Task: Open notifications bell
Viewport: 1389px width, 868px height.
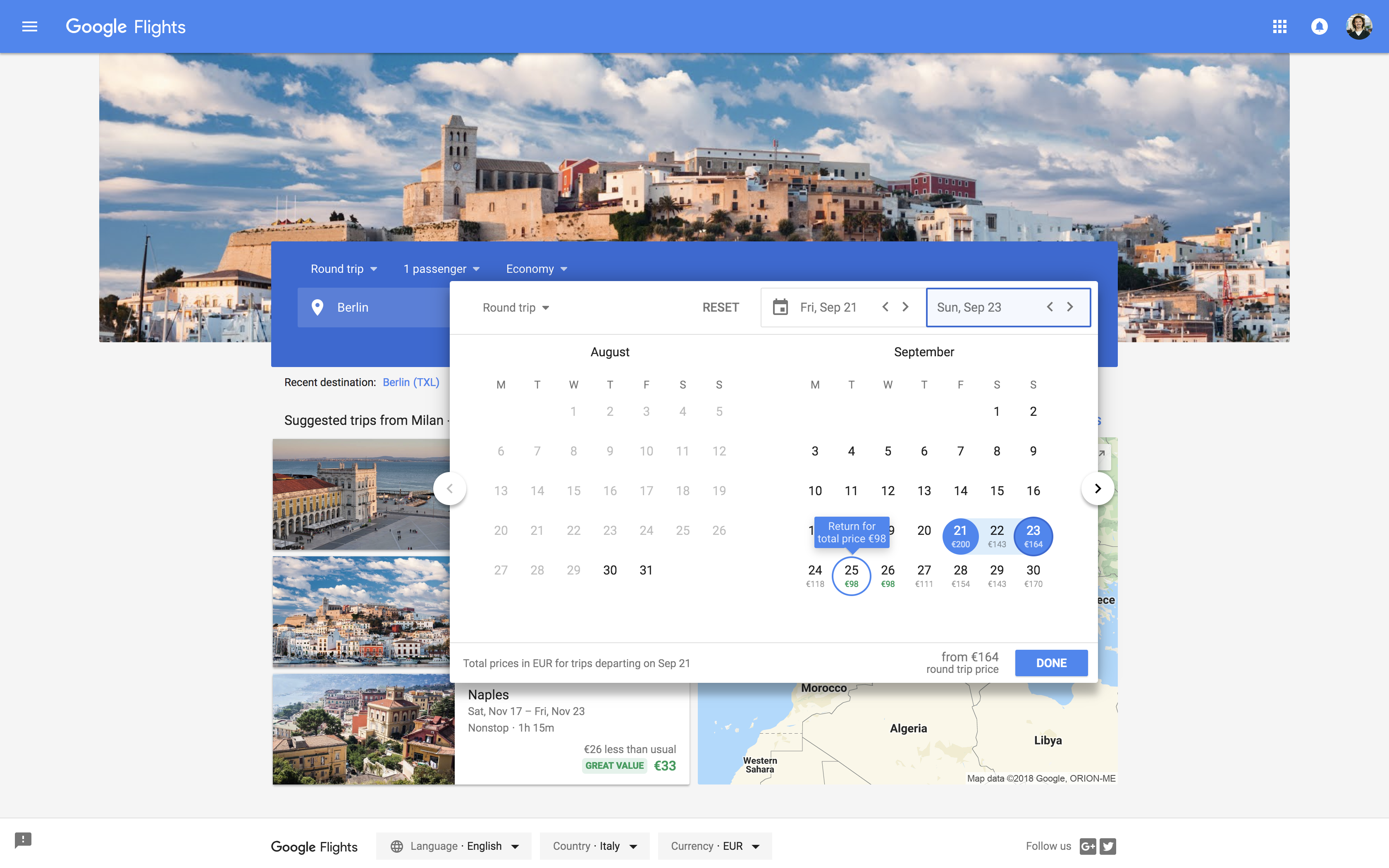Action: coord(1320,26)
